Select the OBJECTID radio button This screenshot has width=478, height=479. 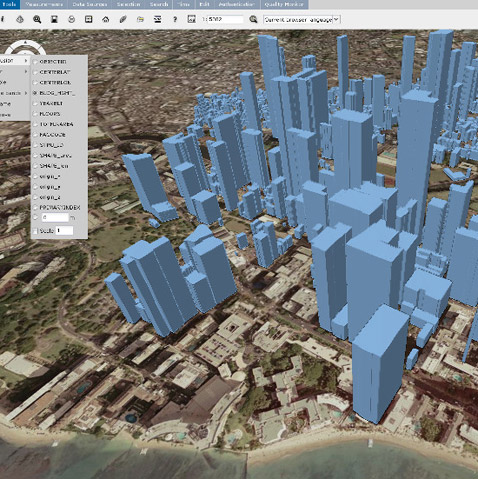[x=35, y=62]
